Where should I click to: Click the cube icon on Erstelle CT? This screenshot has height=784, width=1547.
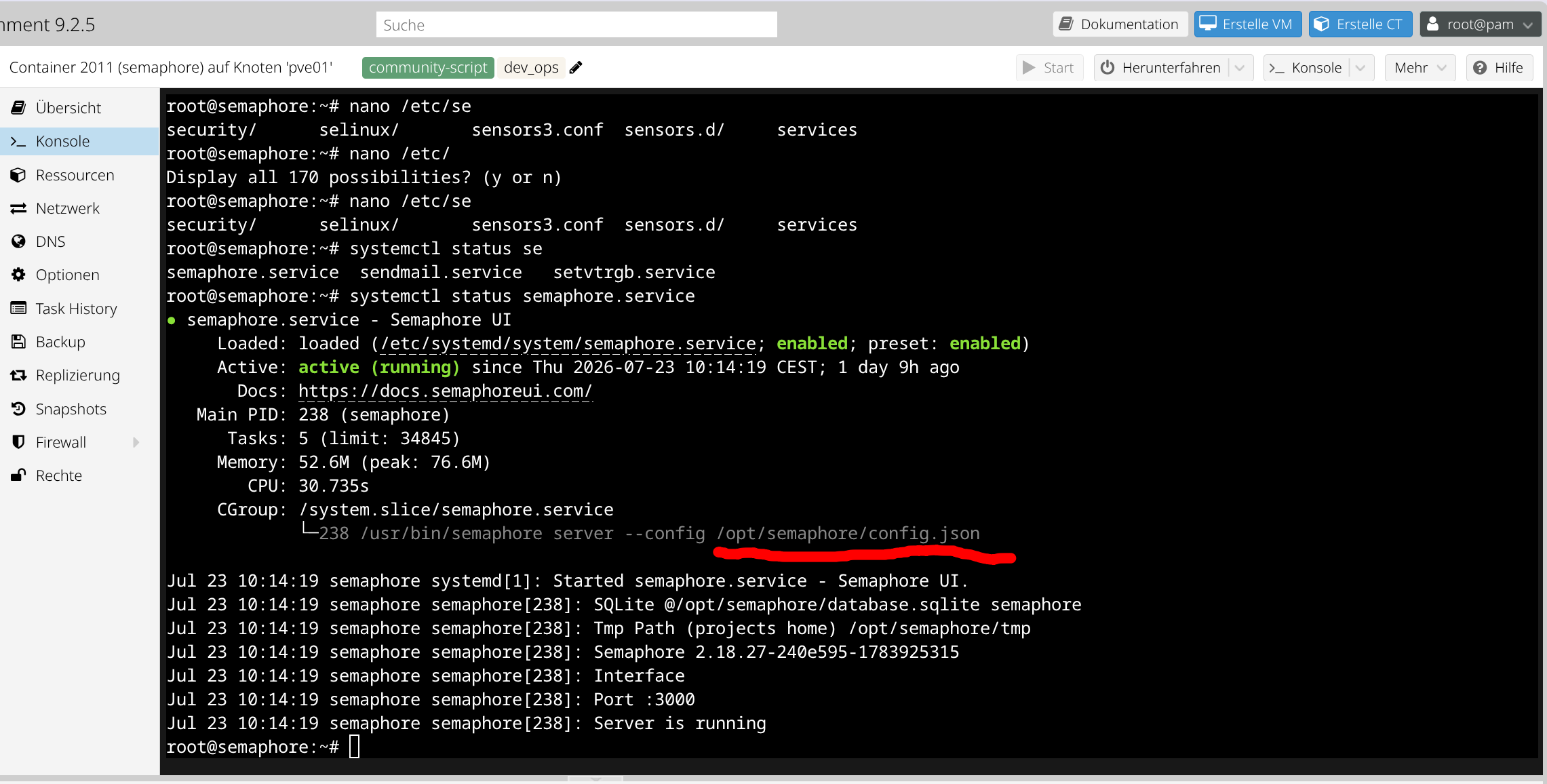(x=1322, y=24)
